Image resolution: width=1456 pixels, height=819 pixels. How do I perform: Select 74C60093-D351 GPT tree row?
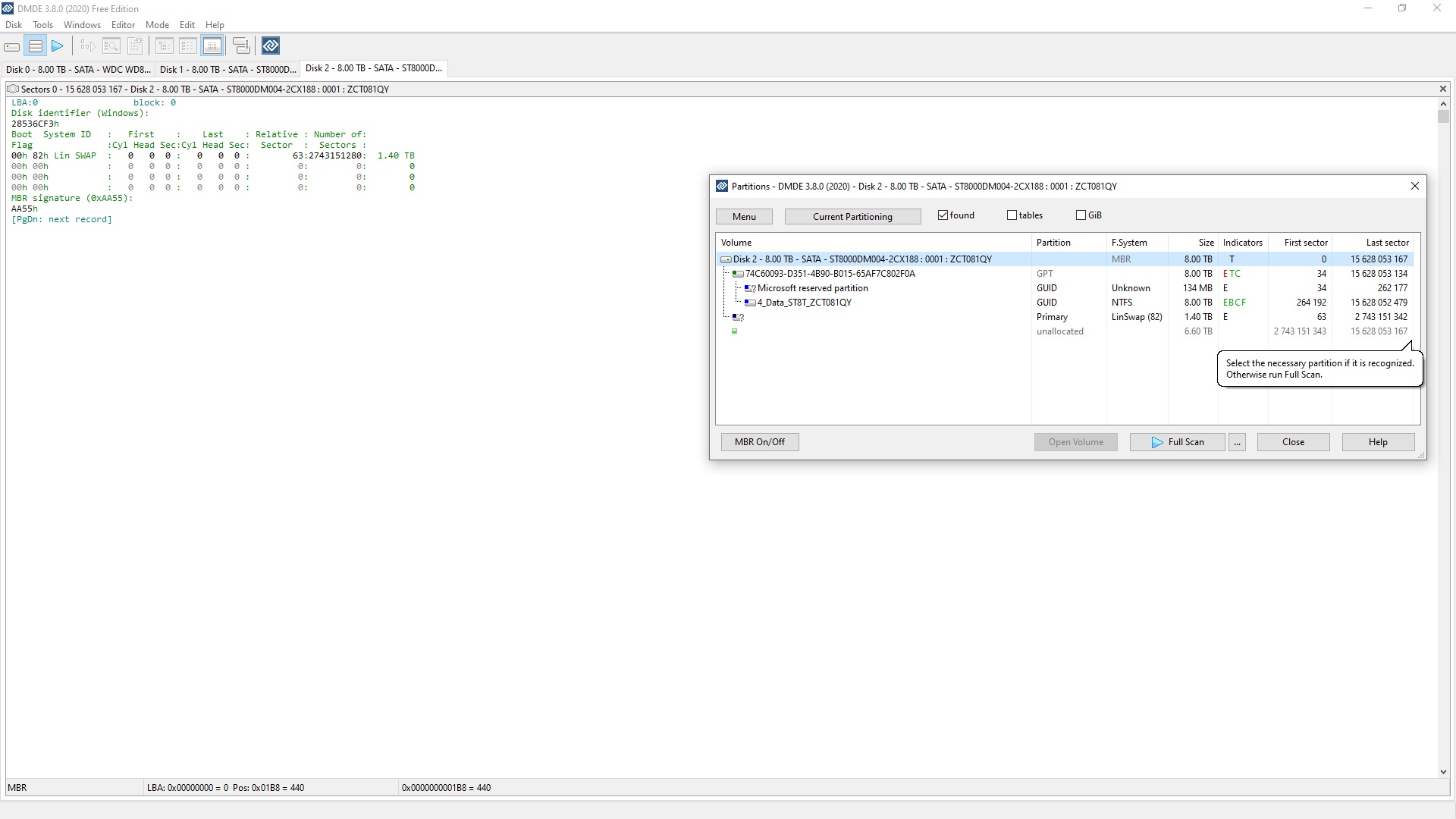coord(1065,274)
